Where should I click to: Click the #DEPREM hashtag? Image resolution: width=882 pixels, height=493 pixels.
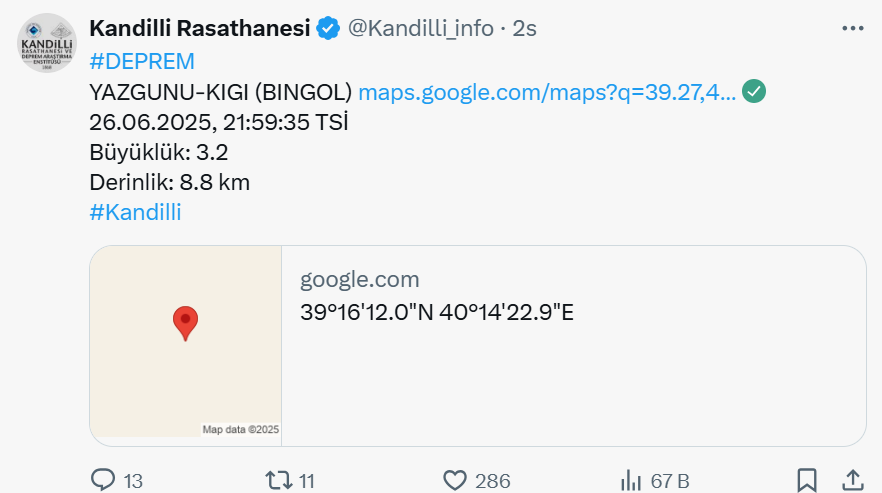(x=142, y=61)
